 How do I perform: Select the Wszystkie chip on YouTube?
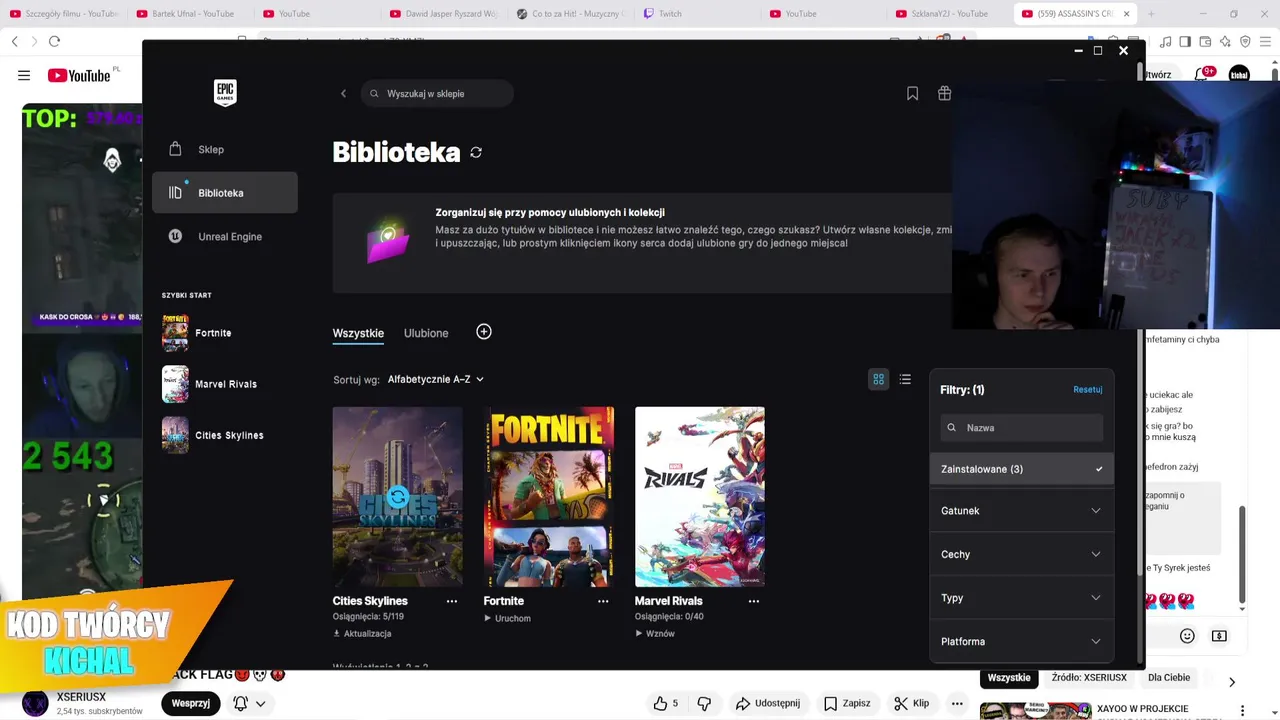(x=1009, y=677)
